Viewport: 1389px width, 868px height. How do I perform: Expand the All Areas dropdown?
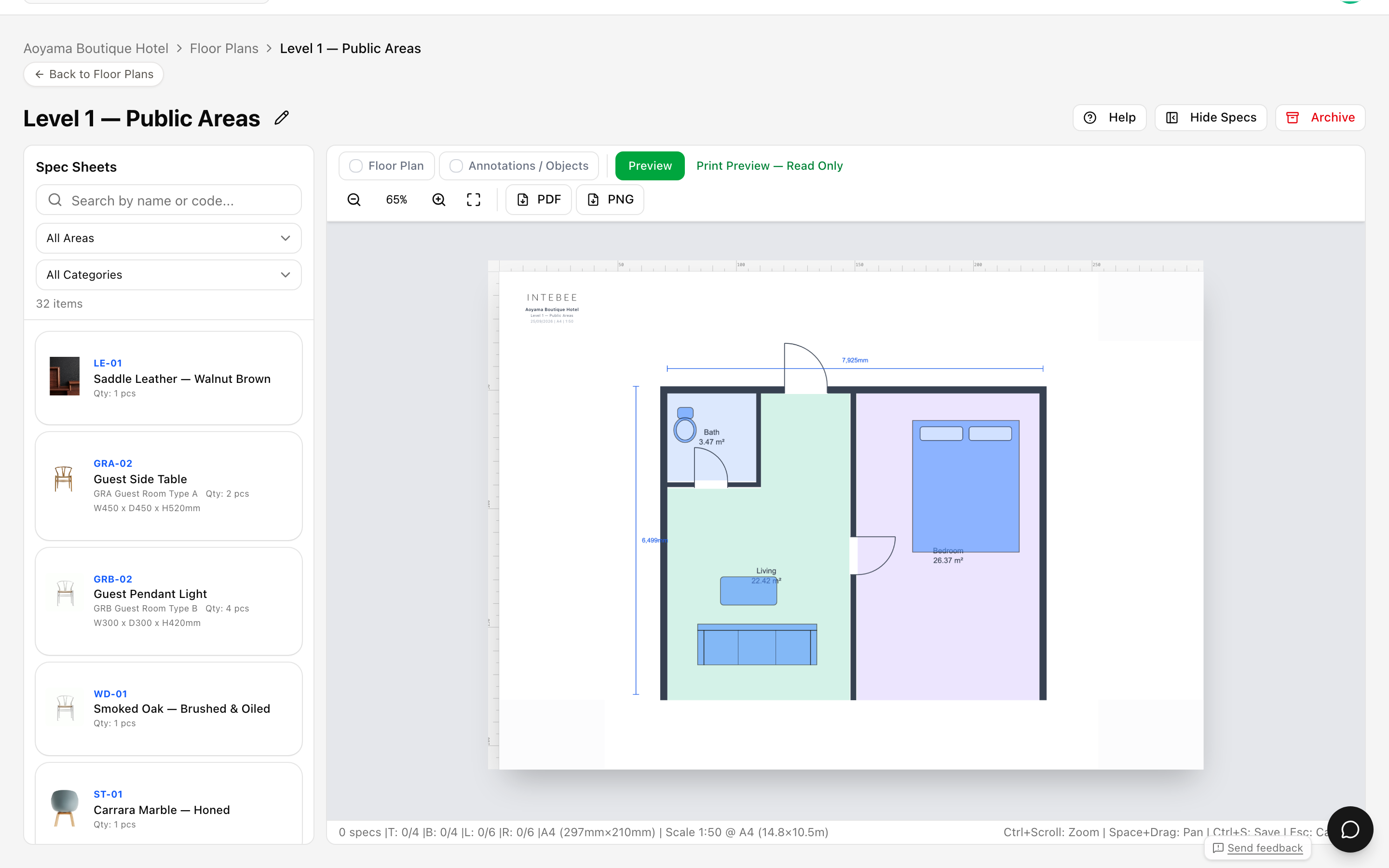point(169,238)
